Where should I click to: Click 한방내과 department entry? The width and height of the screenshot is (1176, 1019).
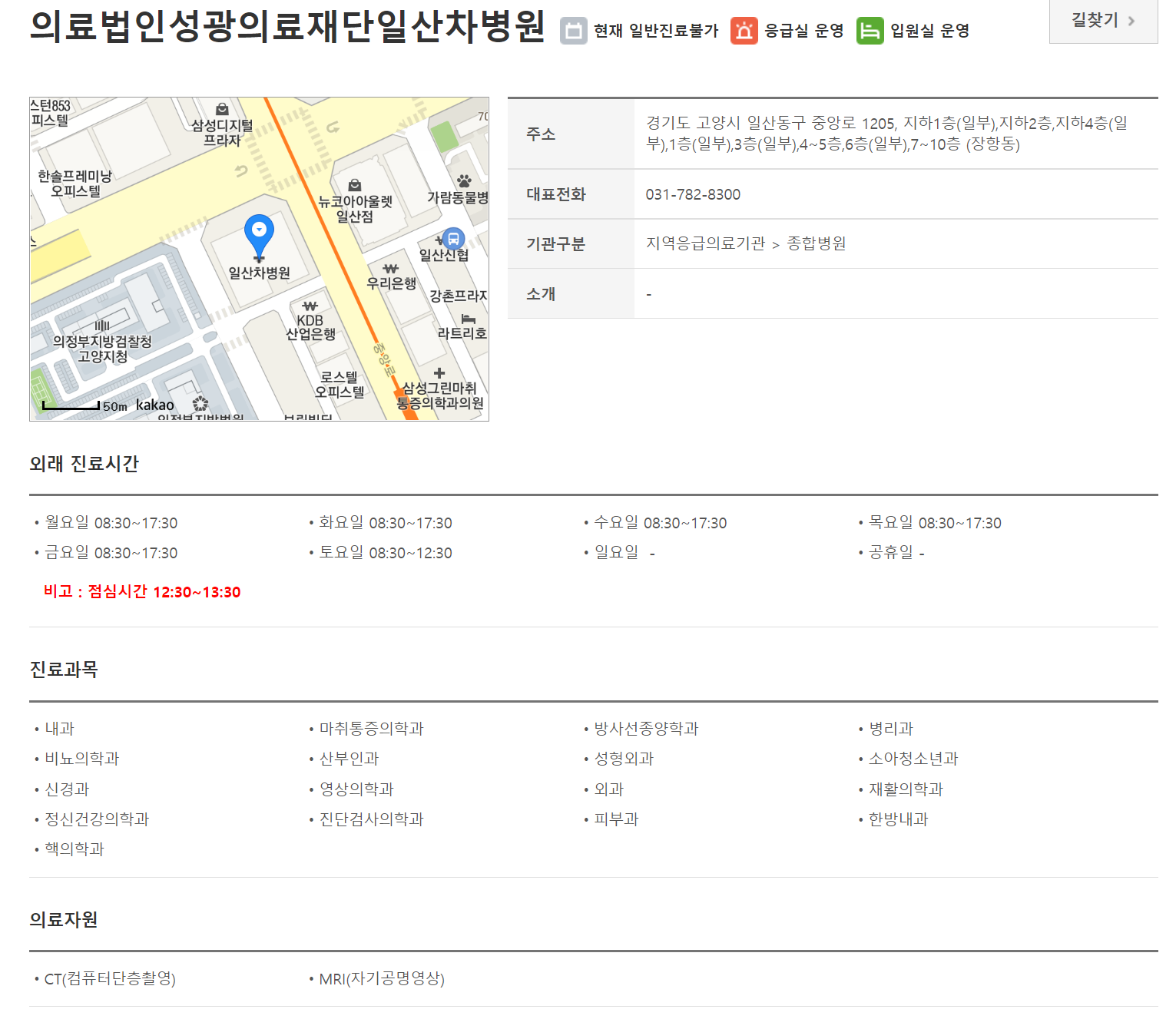(899, 819)
